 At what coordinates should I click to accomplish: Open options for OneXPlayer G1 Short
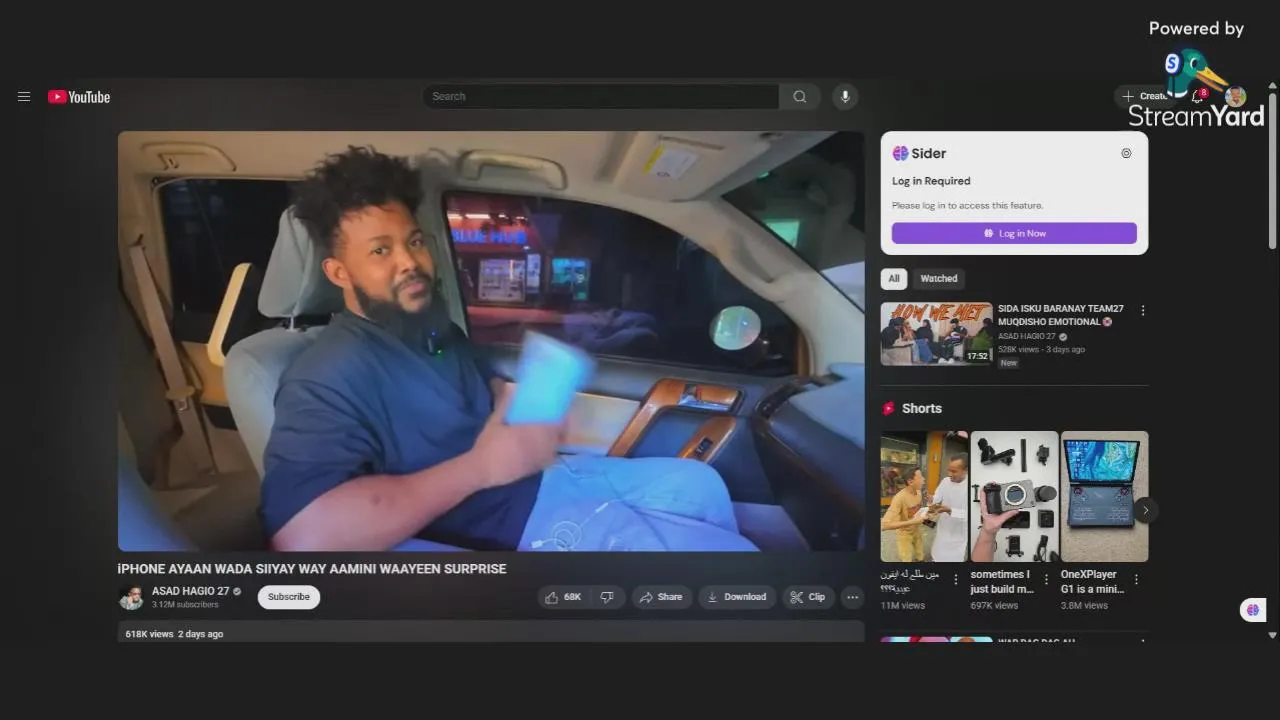click(x=1136, y=579)
